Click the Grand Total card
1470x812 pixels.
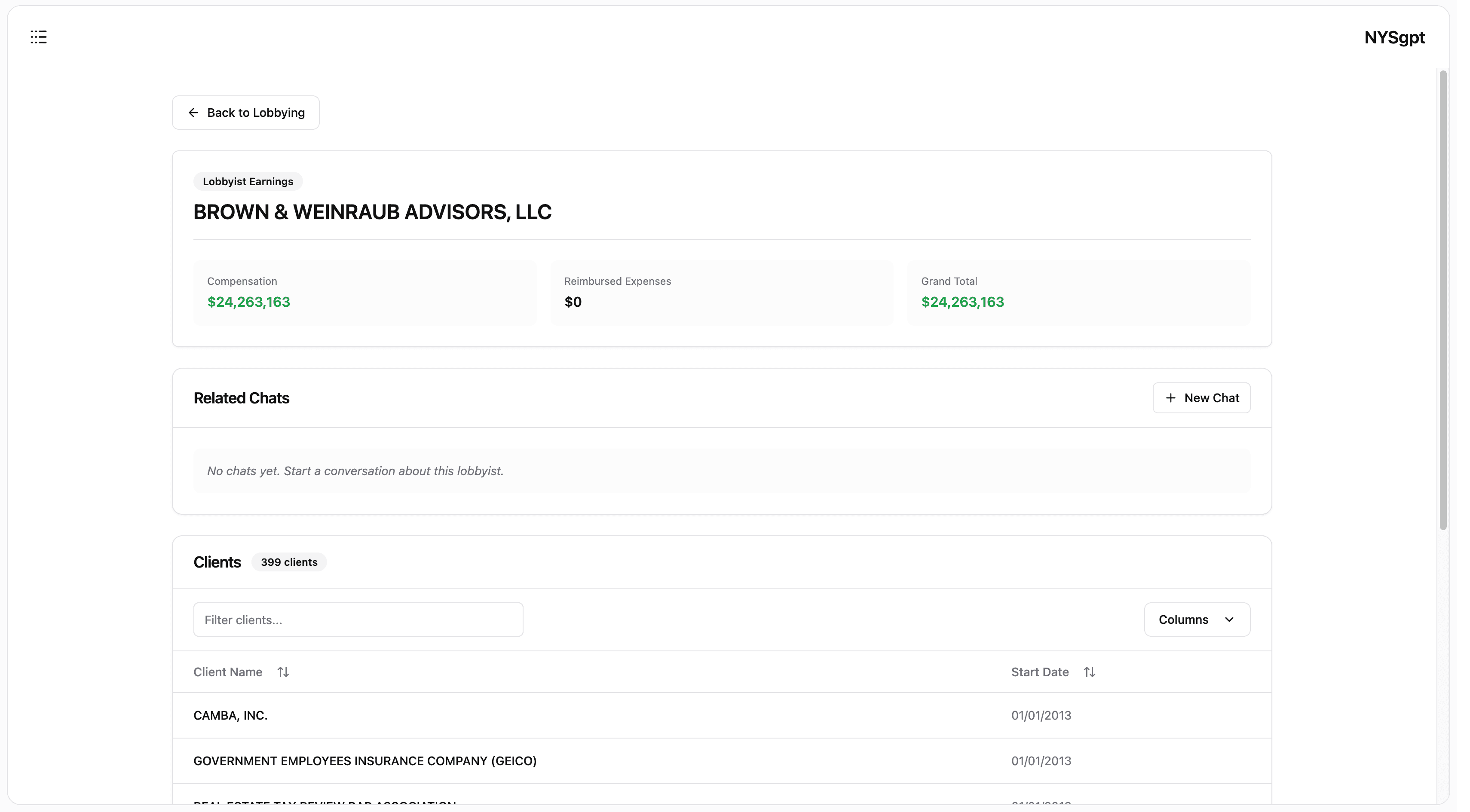(1078, 292)
